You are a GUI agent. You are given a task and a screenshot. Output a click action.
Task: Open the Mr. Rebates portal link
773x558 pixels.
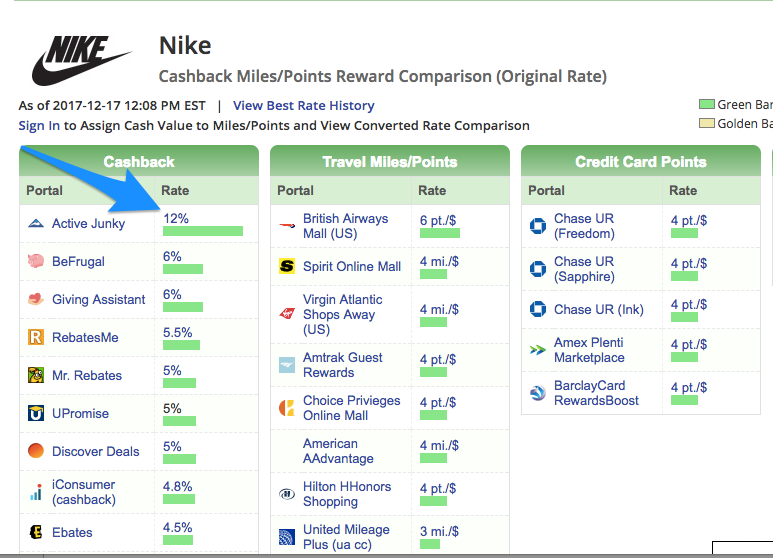click(87, 375)
